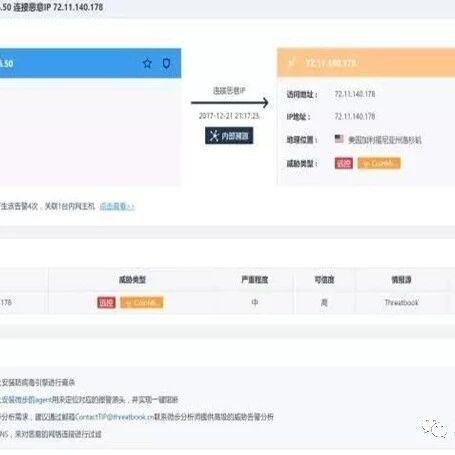Click the ContactTIP@threatbook.cn email link
455x455 pixels.
pyautogui.click(x=115, y=417)
